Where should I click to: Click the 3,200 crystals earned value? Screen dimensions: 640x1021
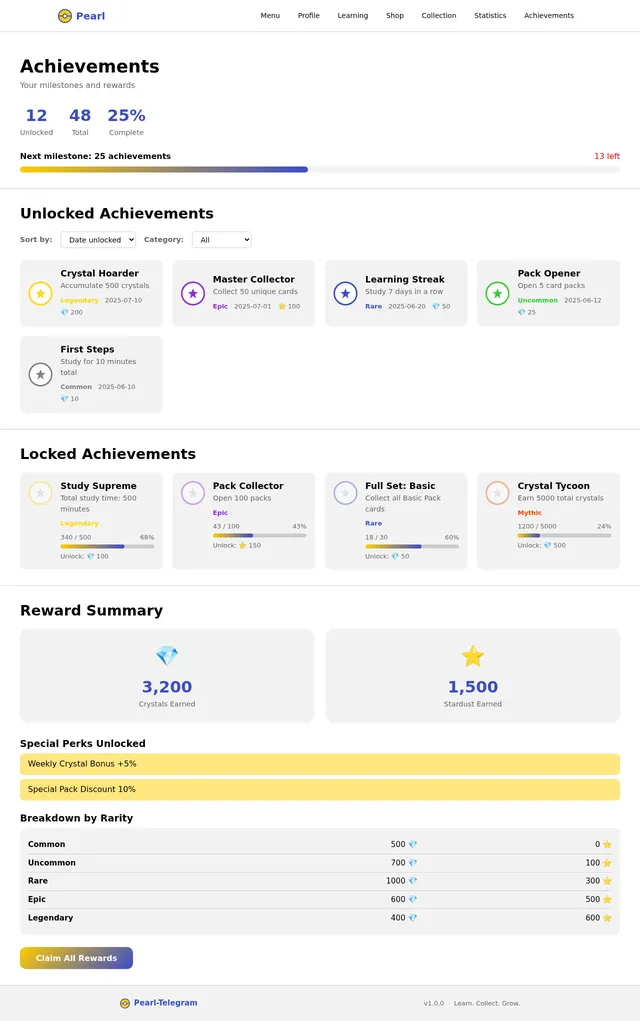tap(167, 687)
